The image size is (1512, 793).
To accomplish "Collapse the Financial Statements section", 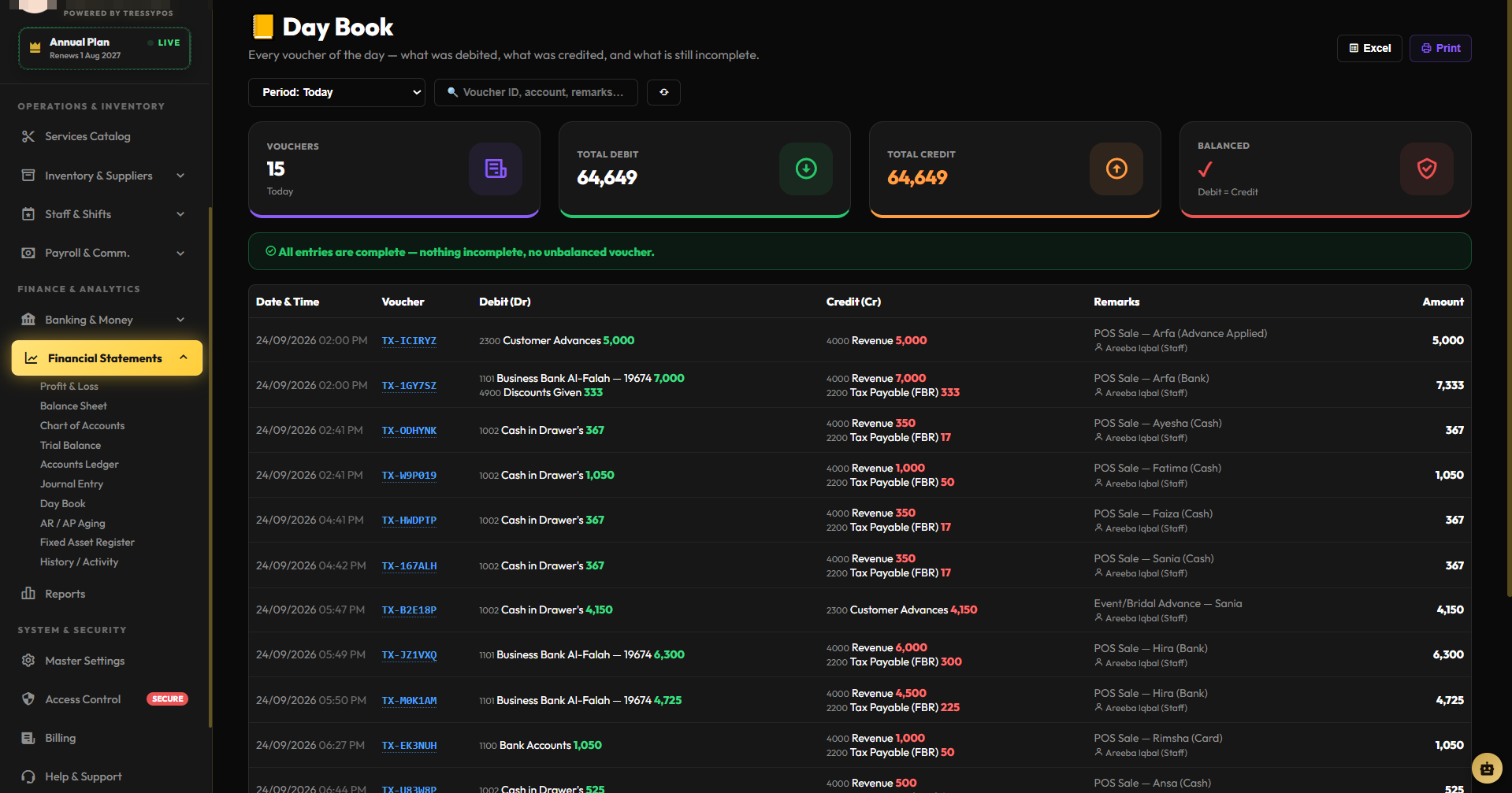I will (107, 358).
